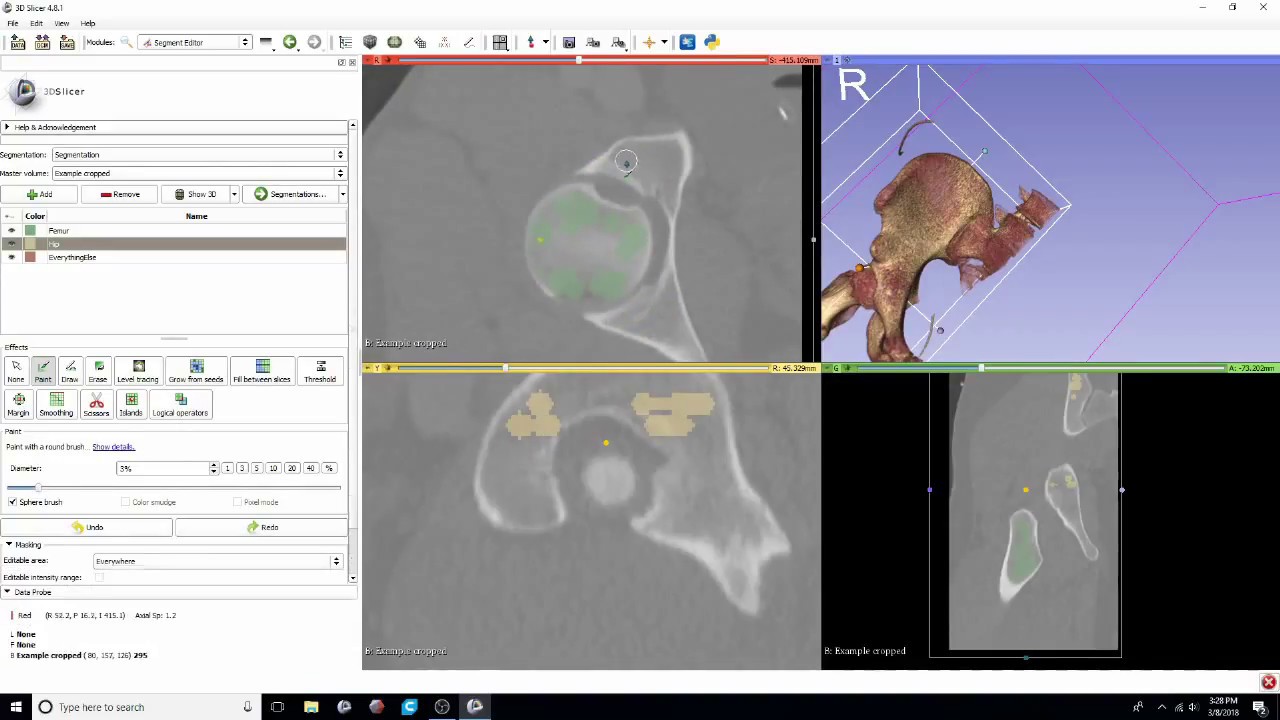This screenshot has height=720, width=1280.
Task: Select the Logical operators effect
Action: click(180, 405)
